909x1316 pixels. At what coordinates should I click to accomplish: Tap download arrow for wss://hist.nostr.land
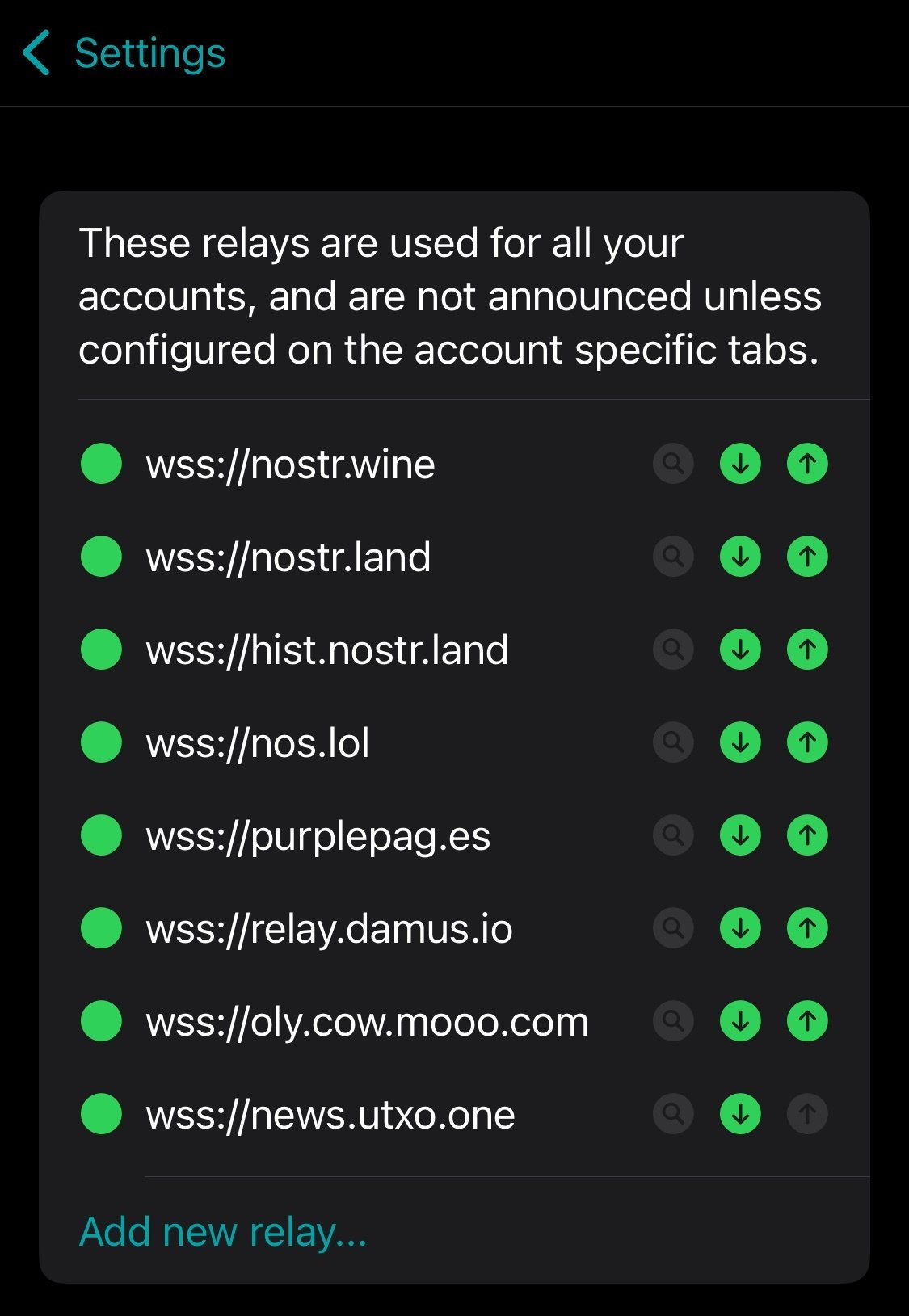pos(740,650)
